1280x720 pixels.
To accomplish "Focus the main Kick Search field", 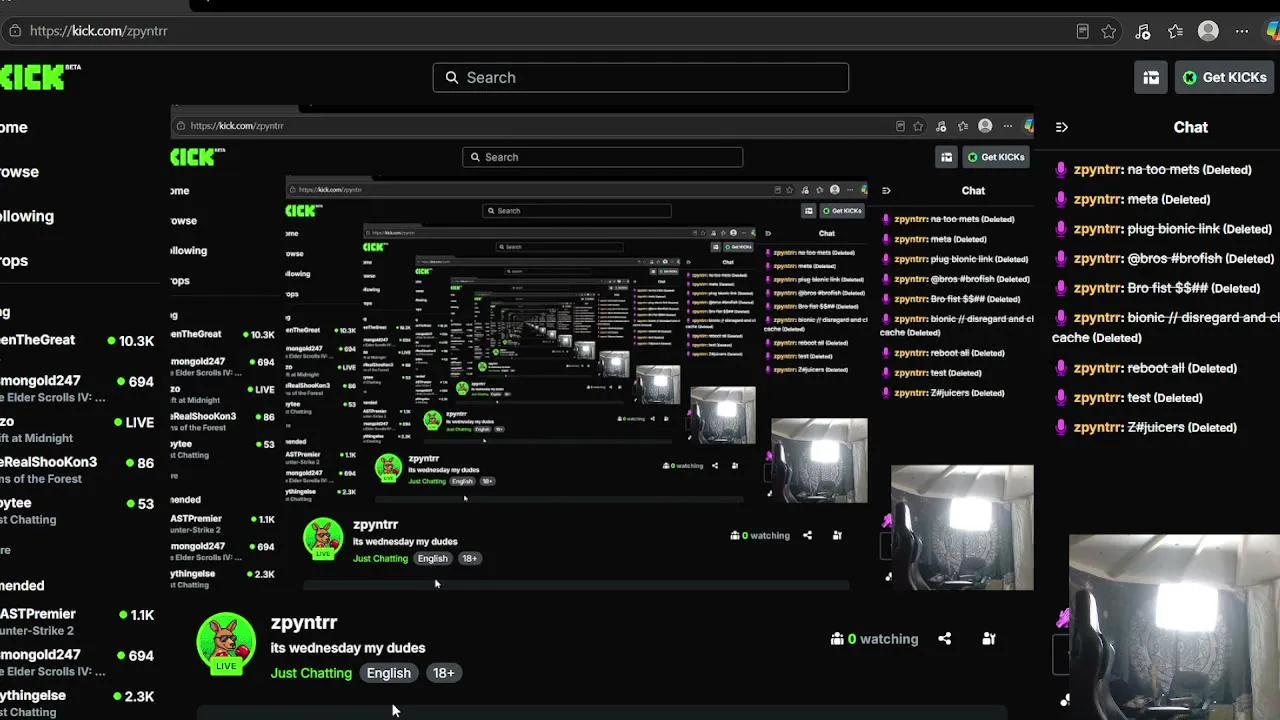I will click(x=640, y=77).
